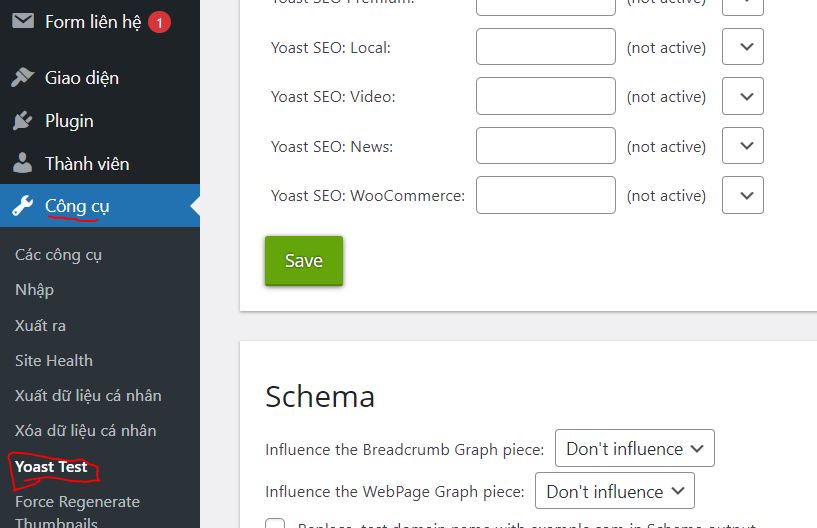817x528 pixels.
Task: Click the 'Yoast SEO: Local:' label
Action: [331, 48]
